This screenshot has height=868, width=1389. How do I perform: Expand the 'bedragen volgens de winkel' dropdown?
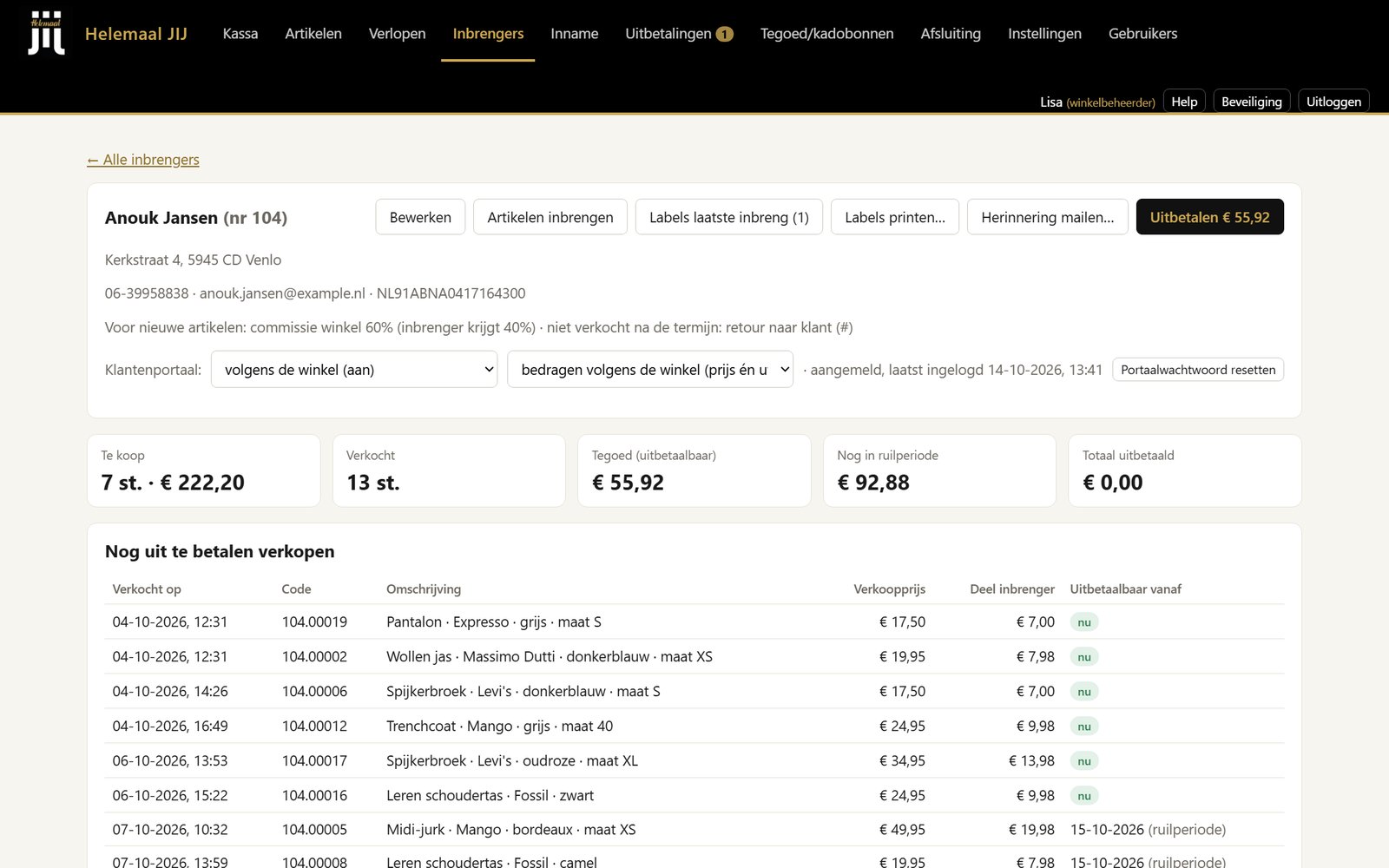click(650, 370)
